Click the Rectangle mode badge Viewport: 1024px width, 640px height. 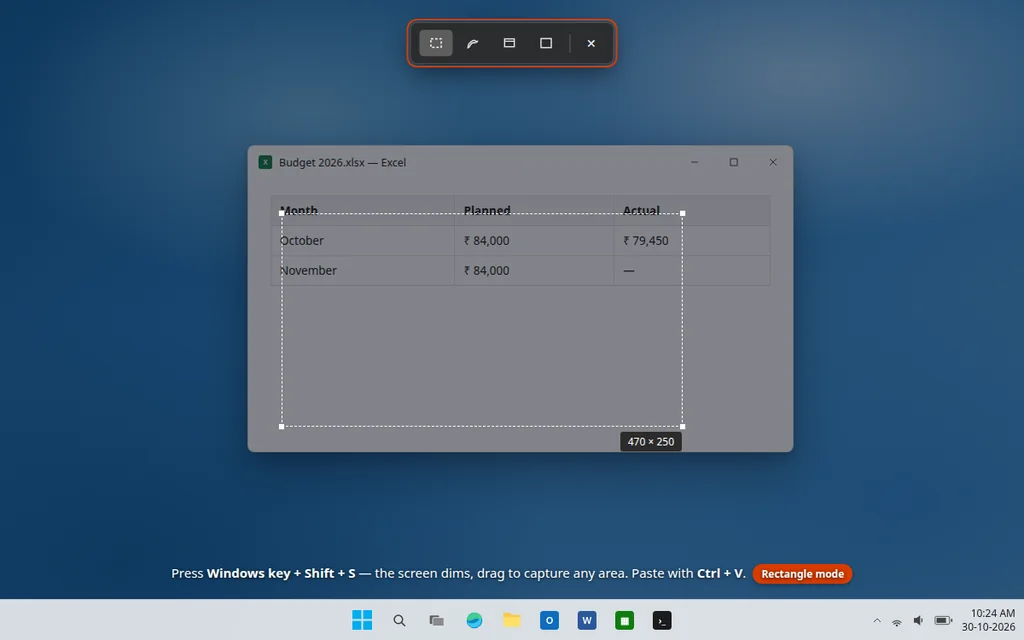[x=802, y=573]
